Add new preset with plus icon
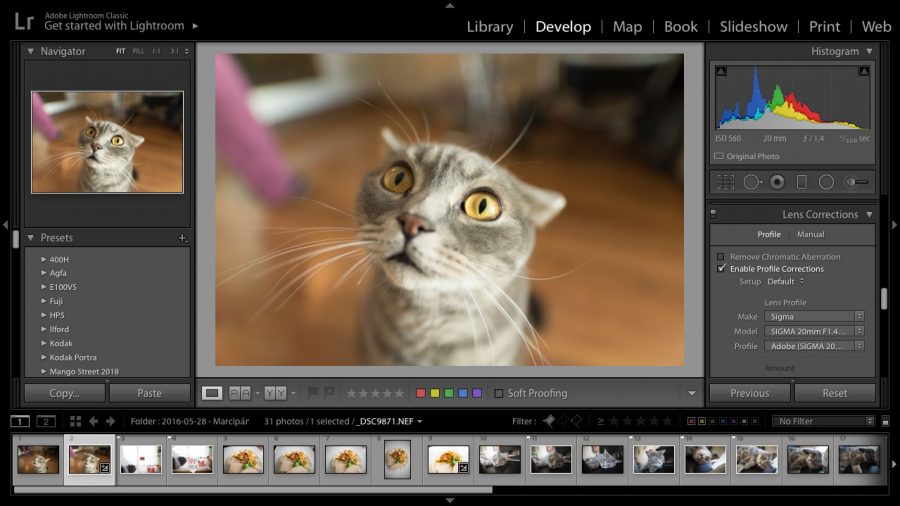Screen dimensions: 900x506 182,238
